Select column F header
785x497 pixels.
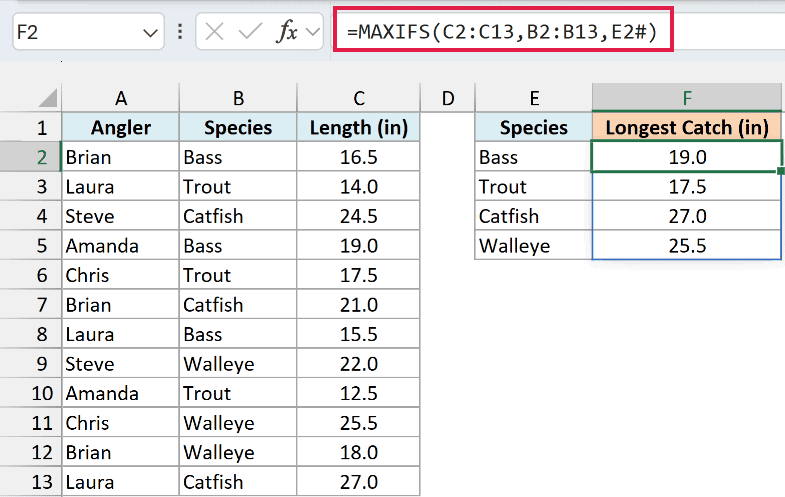pyautogui.click(x=687, y=98)
